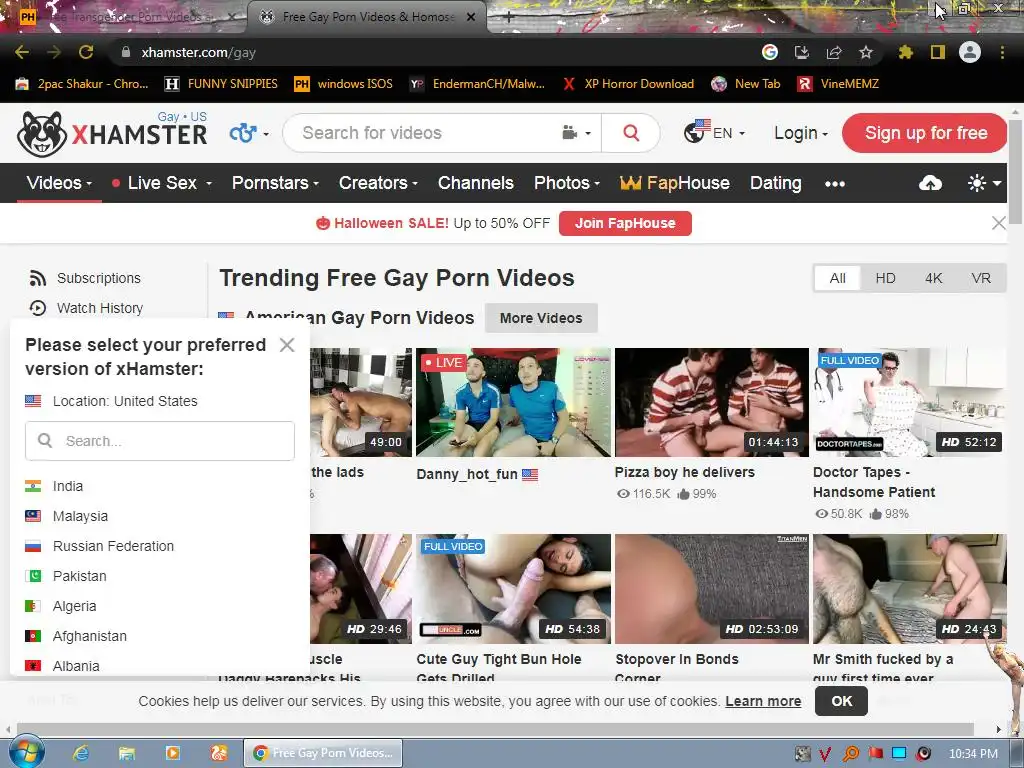This screenshot has height=768, width=1024.
Task: Click the Google icon in address bar
Action: pyautogui.click(x=770, y=52)
